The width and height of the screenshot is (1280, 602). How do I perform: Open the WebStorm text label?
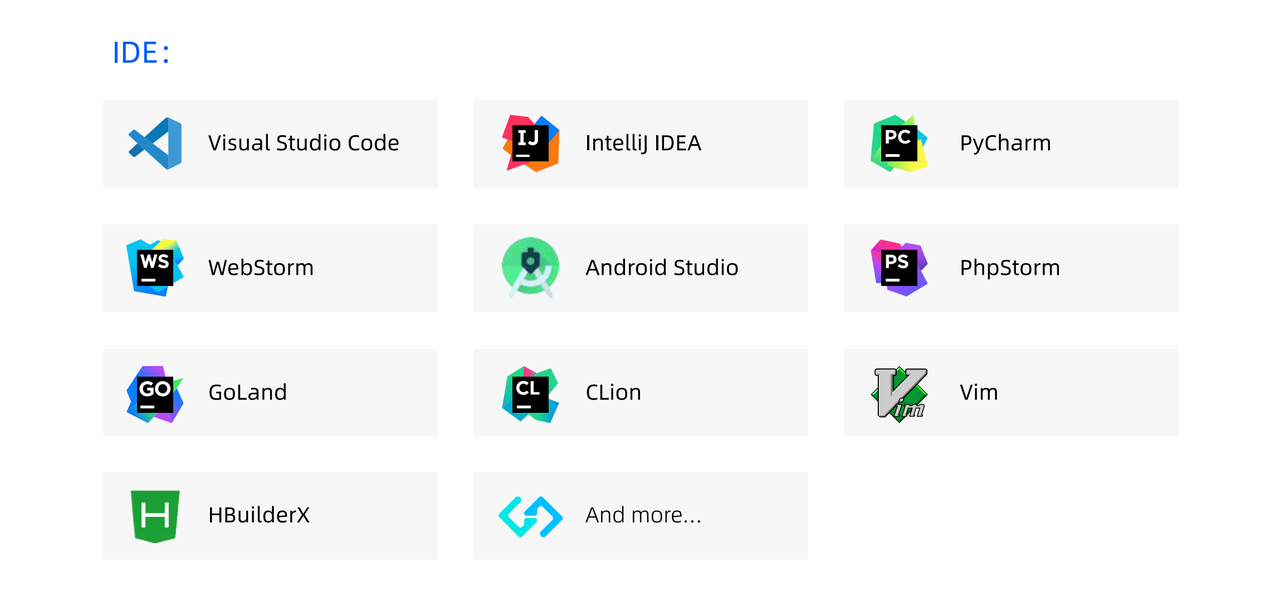point(260,267)
